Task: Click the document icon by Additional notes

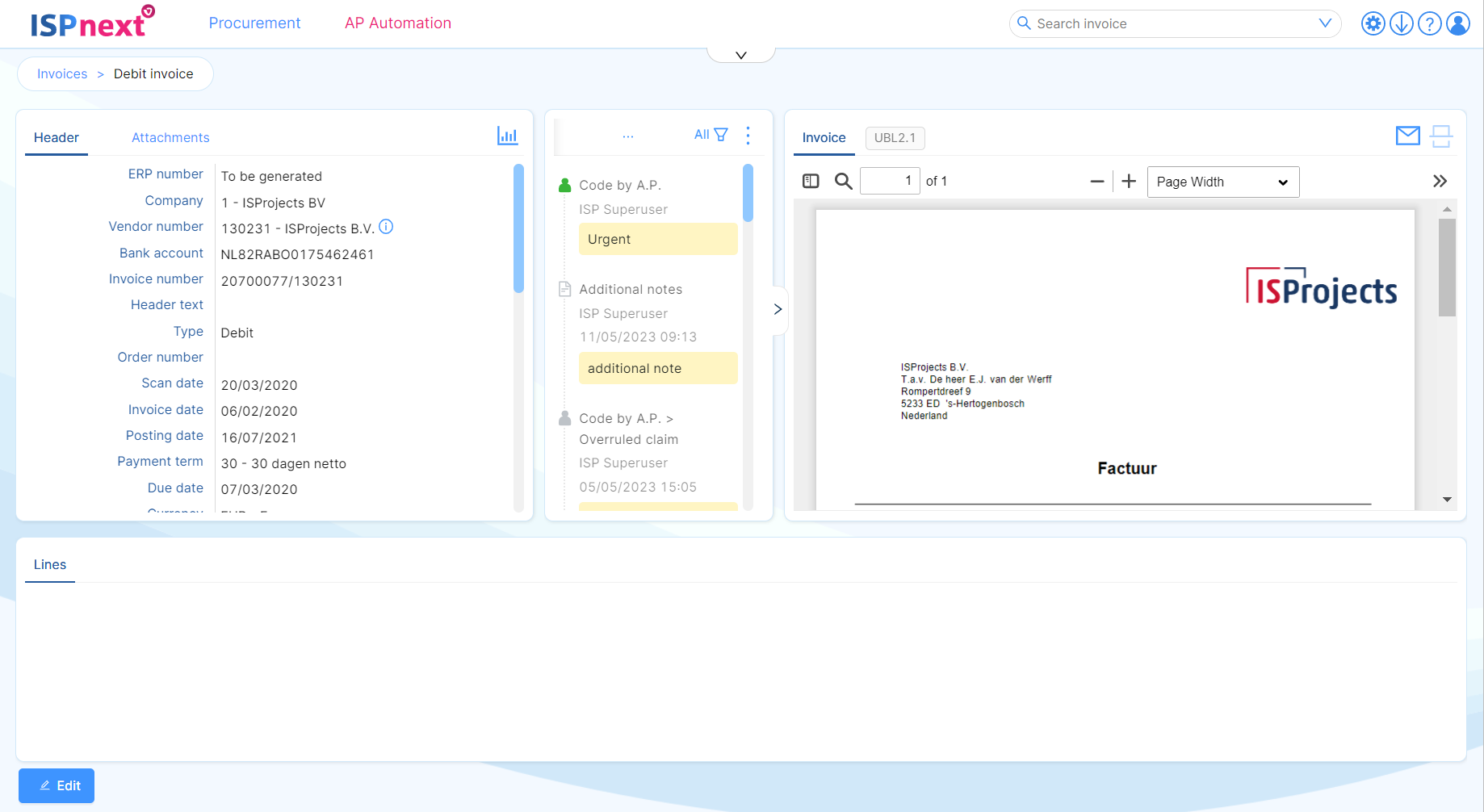Action: (565, 289)
